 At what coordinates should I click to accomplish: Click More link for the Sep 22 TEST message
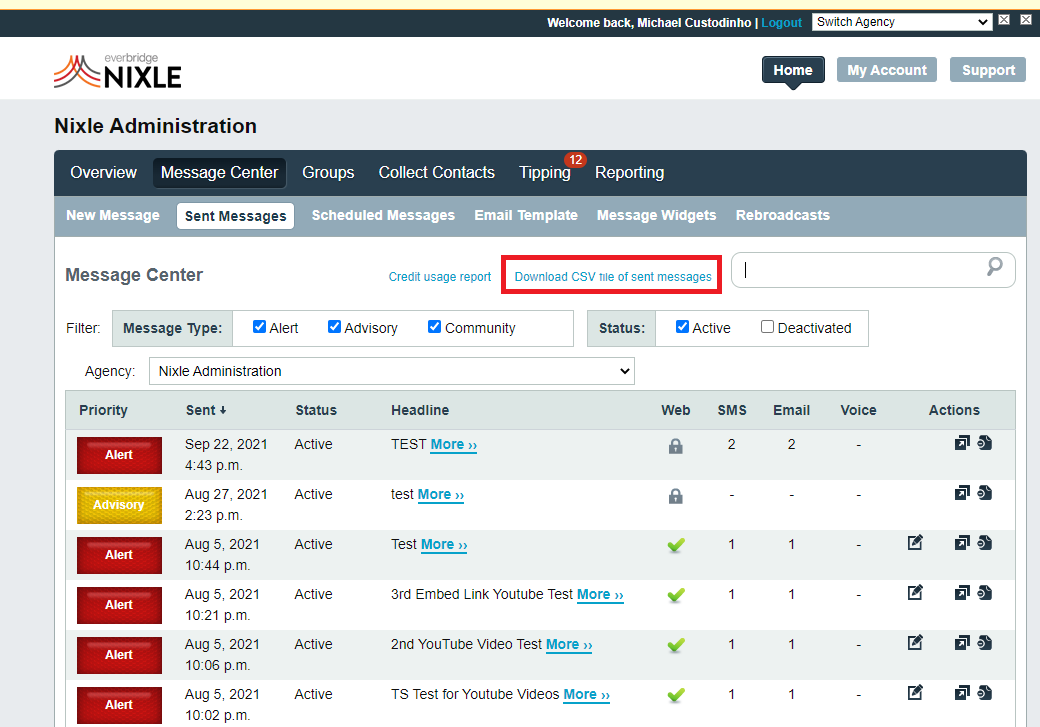point(454,444)
